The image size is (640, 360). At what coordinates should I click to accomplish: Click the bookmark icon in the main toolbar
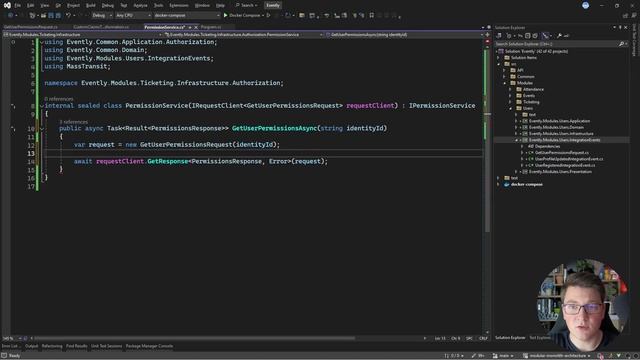click(x=371, y=16)
